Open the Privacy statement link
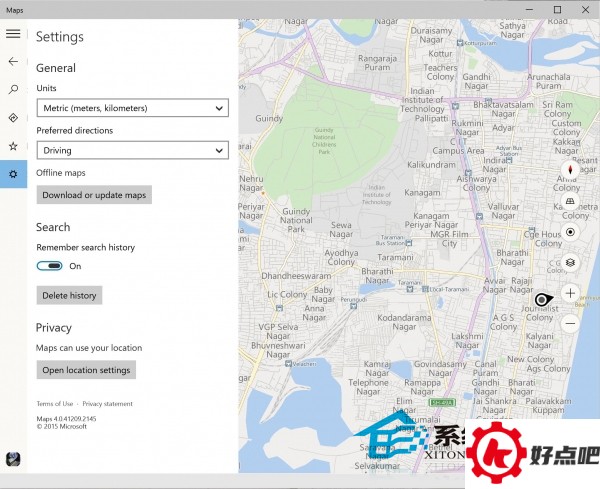 coord(108,404)
